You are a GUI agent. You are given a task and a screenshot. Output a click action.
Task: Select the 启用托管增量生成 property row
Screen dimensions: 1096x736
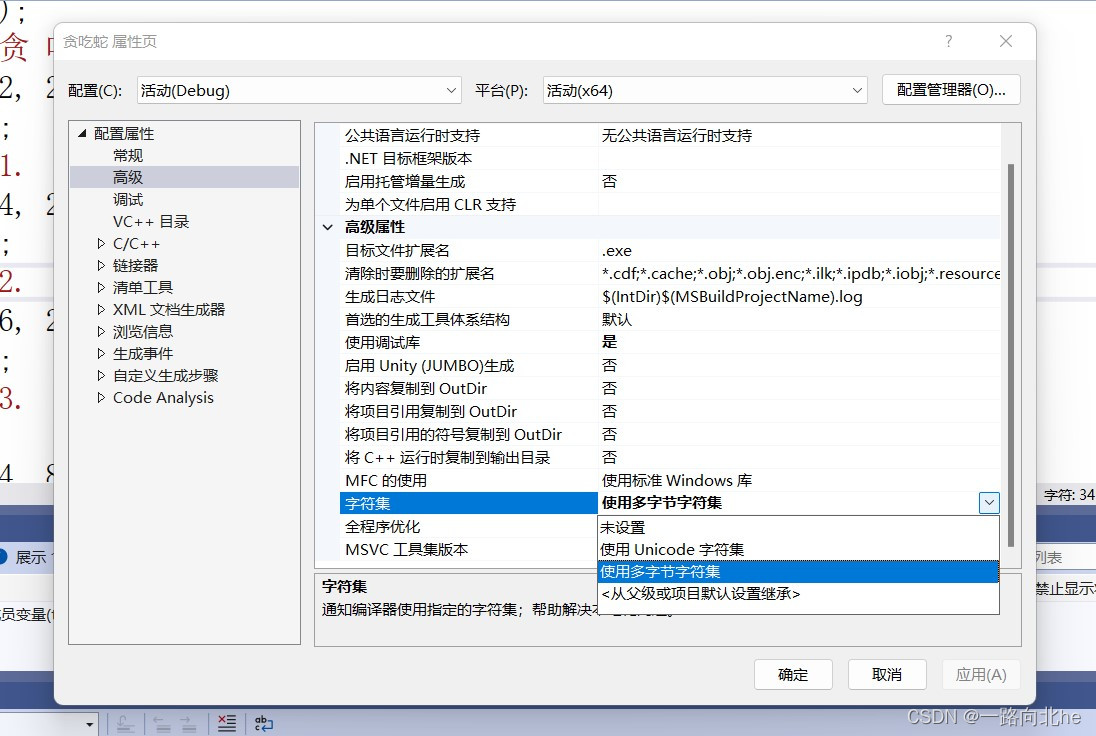point(670,182)
